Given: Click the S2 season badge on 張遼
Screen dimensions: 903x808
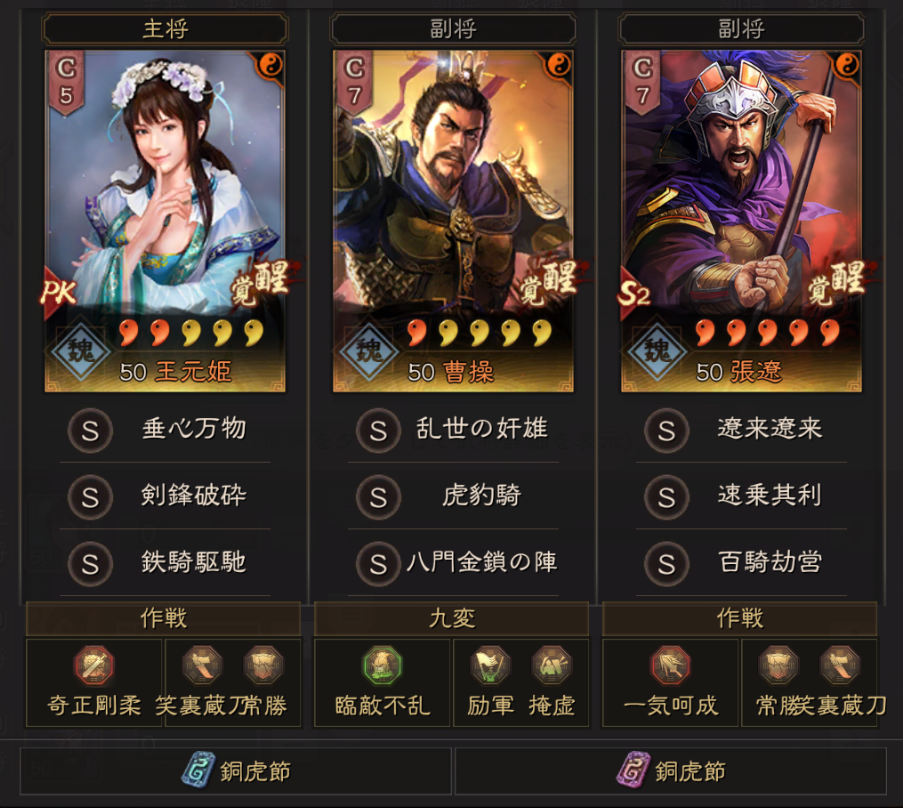Looking at the screenshot, I should click(634, 294).
